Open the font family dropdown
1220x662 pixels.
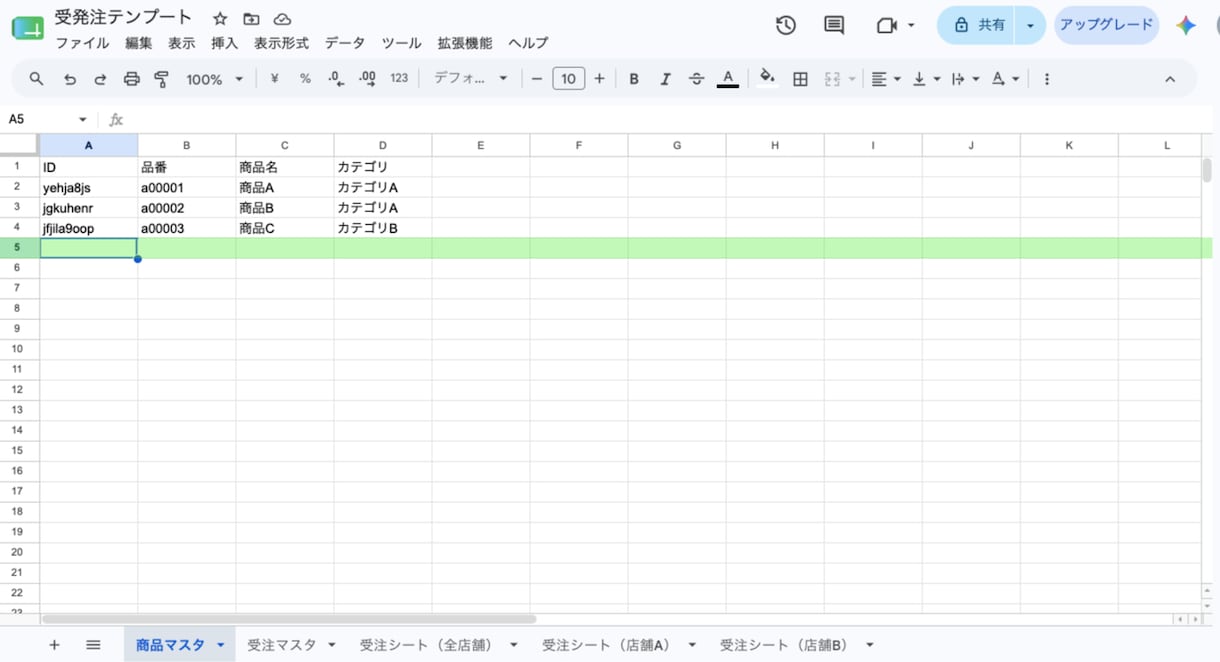coord(471,79)
